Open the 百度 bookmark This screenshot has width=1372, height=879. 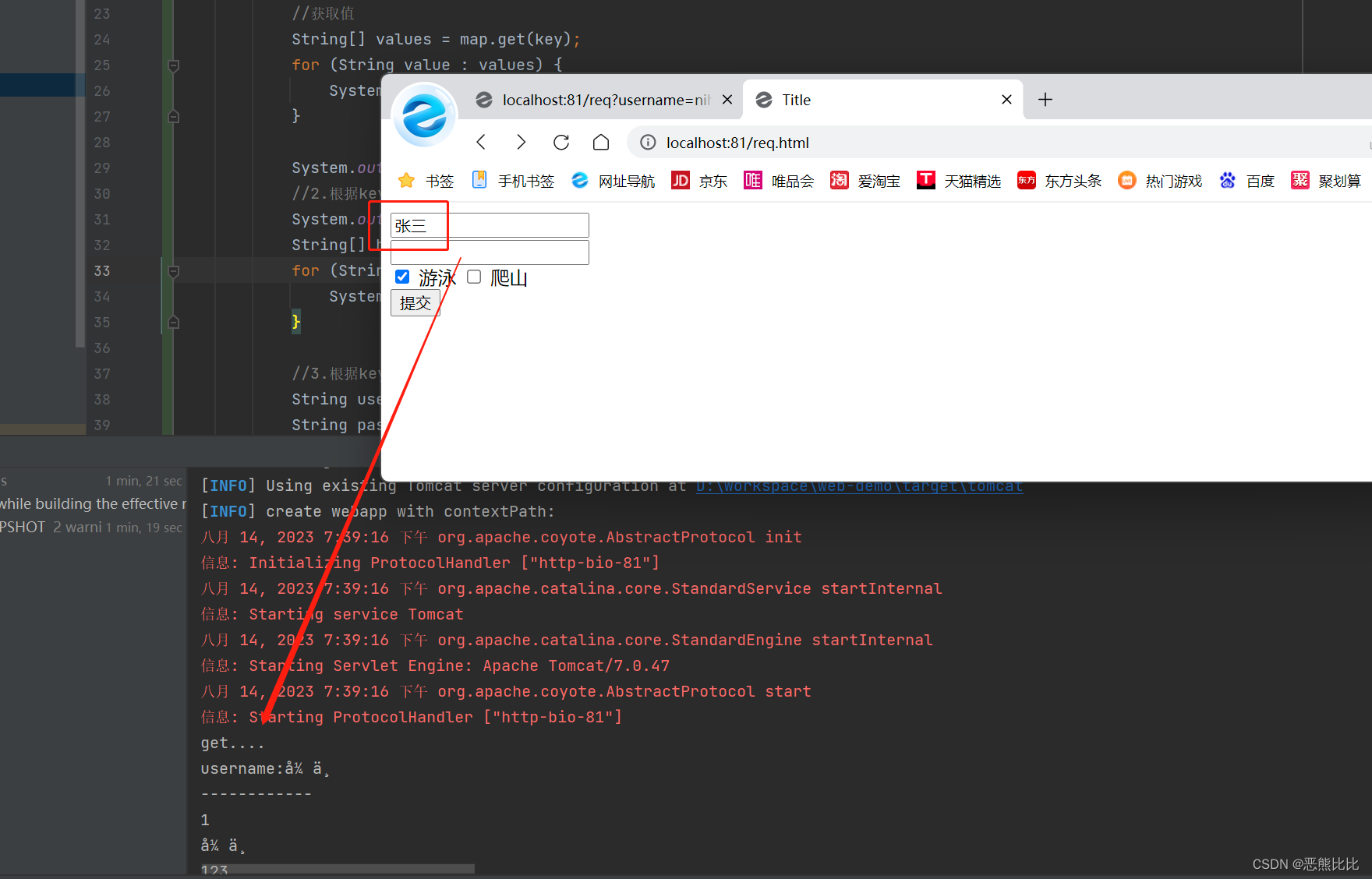[x=1246, y=181]
